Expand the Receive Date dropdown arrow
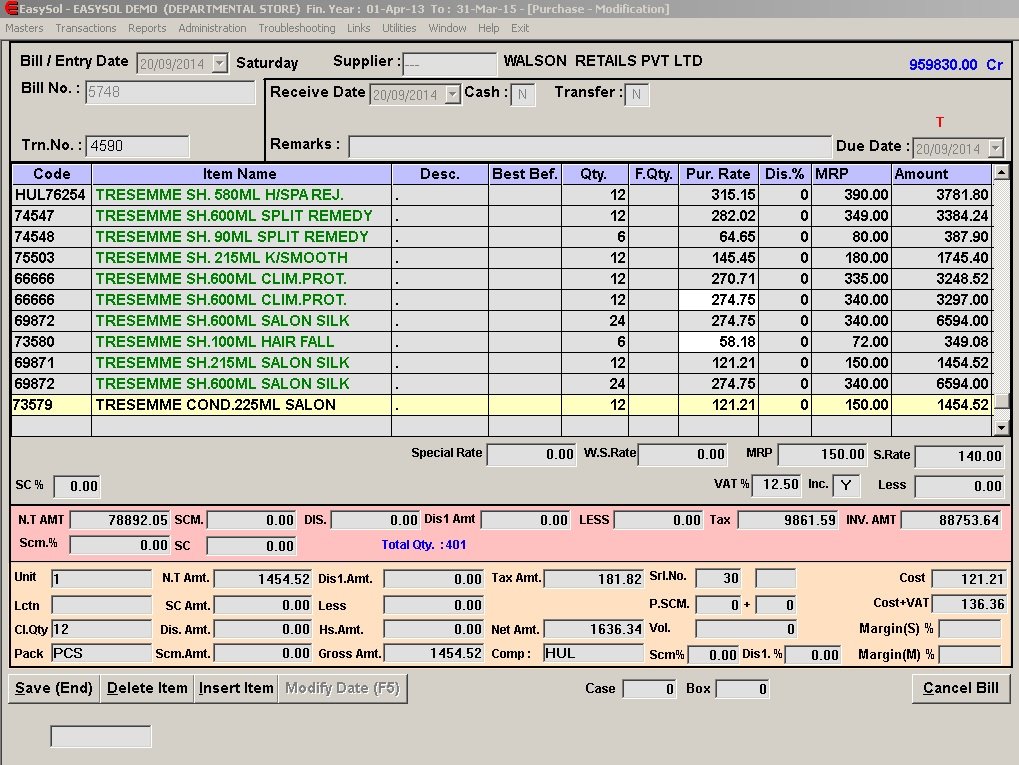The height and width of the screenshot is (765, 1019). [453, 94]
